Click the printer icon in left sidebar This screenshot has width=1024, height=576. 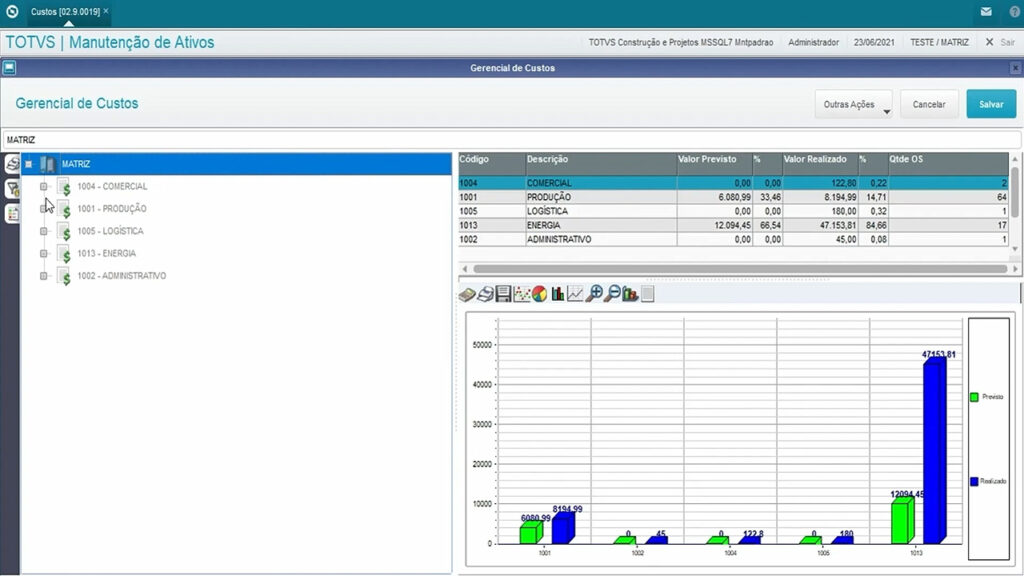click(x=12, y=163)
